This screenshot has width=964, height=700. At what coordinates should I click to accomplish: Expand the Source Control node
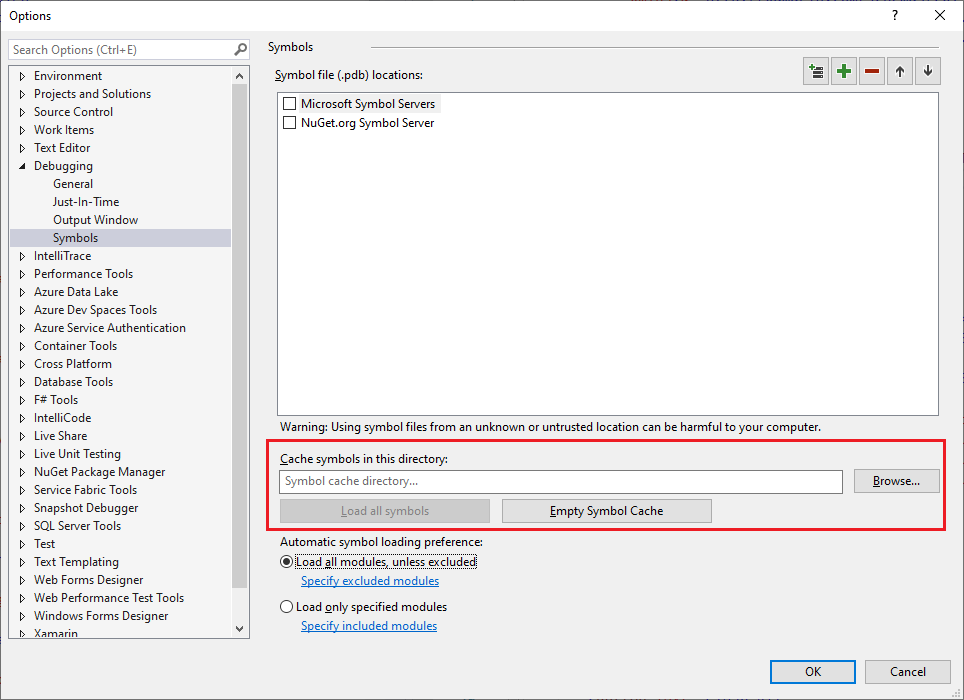click(x=23, y=112)
